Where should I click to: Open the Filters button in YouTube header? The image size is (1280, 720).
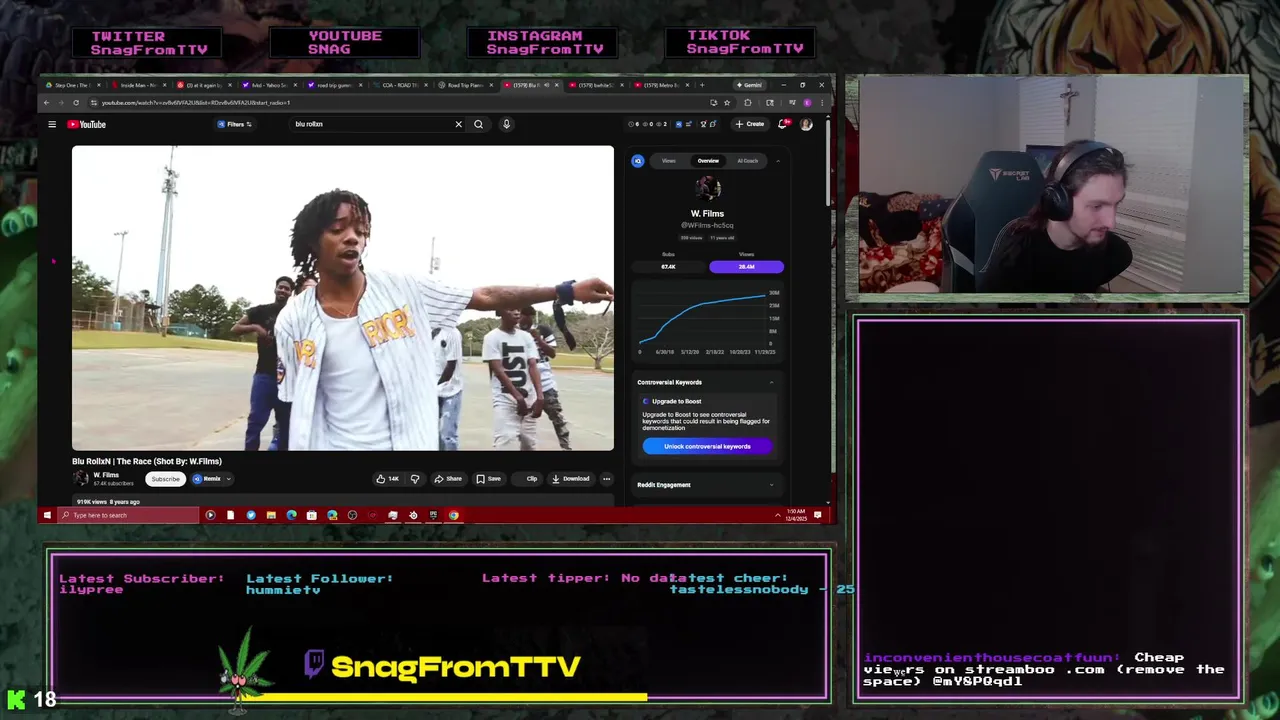pyautogui.click(x=235, y=124)
